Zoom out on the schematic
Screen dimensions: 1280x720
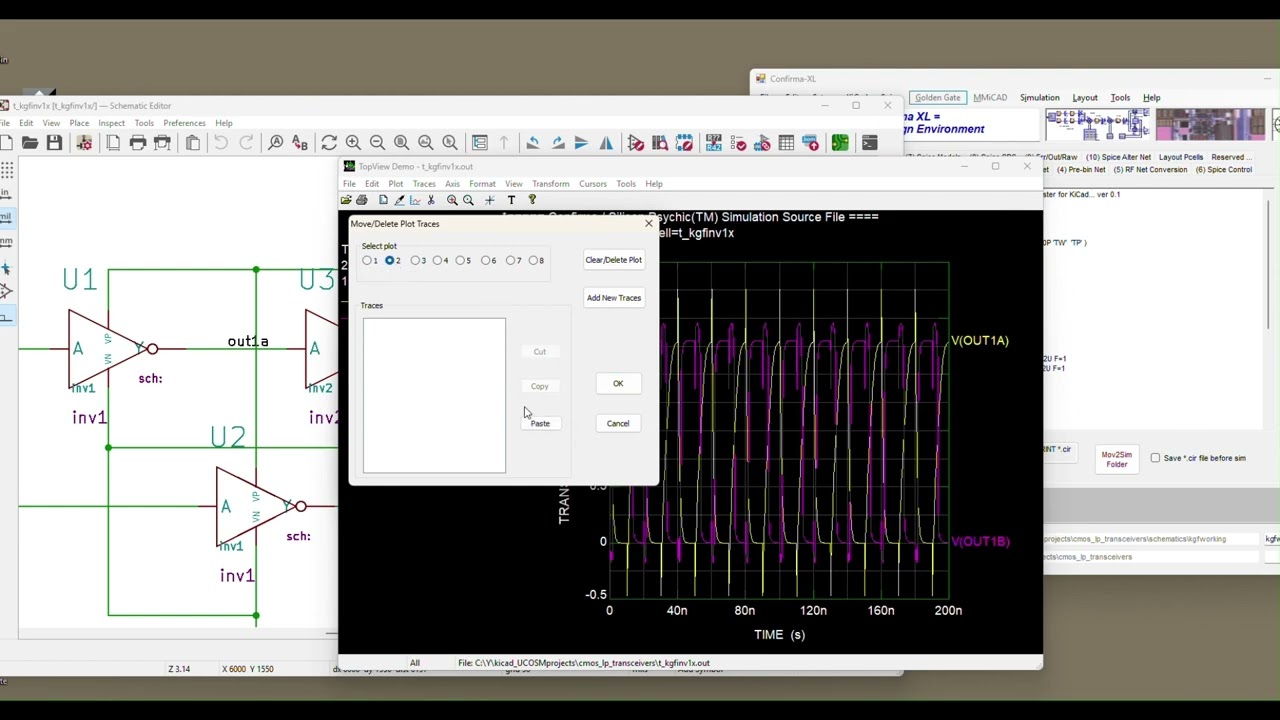pyautogui.click(x=377, y=143)
